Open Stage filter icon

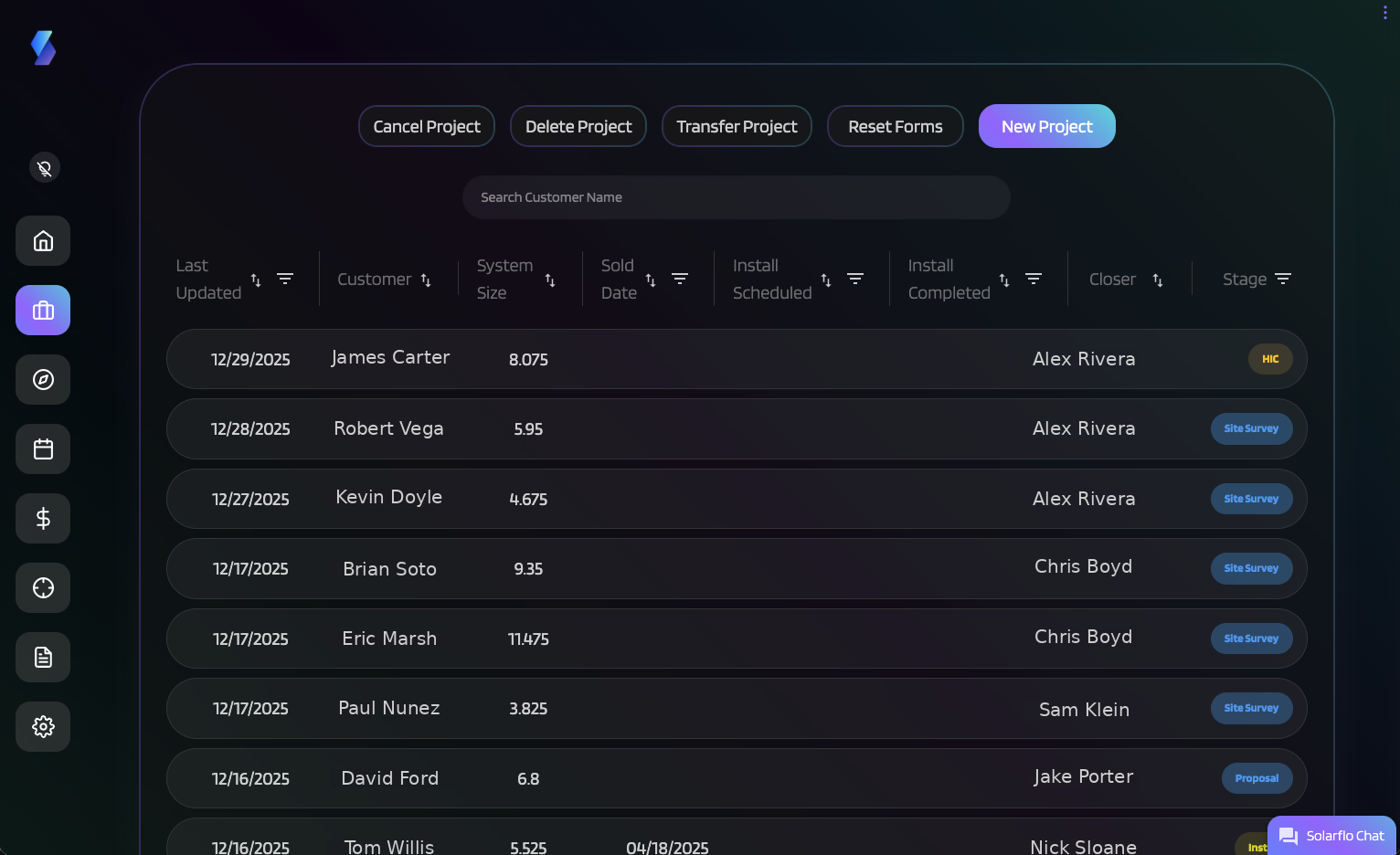[1283, 279]
